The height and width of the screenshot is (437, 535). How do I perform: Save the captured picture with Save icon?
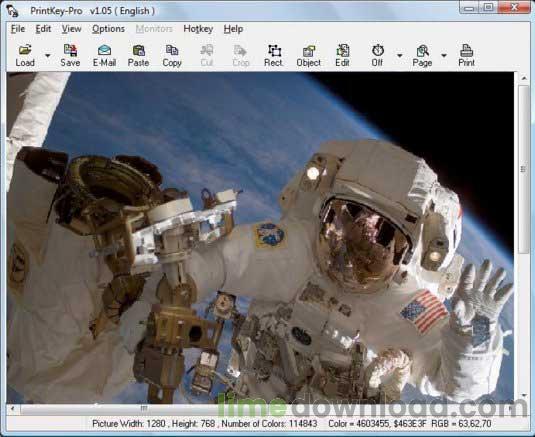tap(70, 56)
